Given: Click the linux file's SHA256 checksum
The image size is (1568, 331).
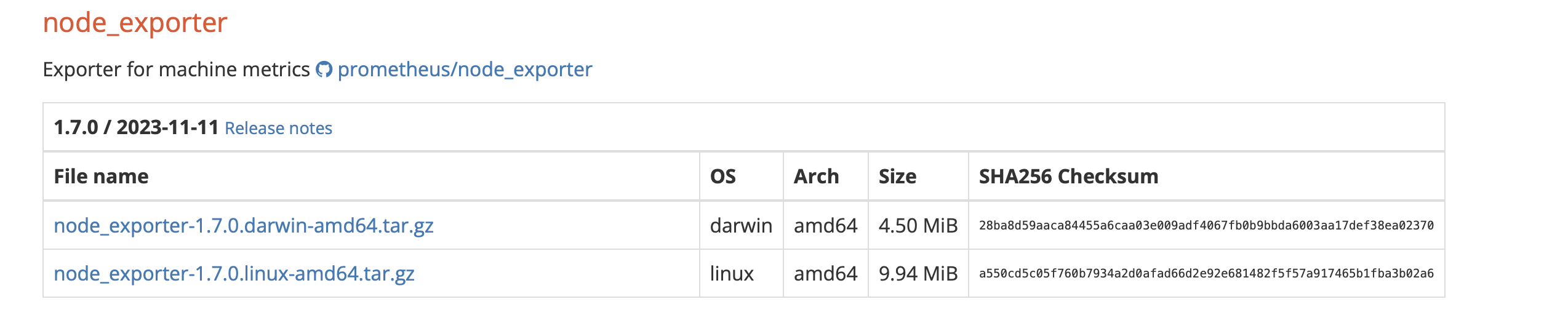Looking at the screenshot, I should [x=1206, y=274].
